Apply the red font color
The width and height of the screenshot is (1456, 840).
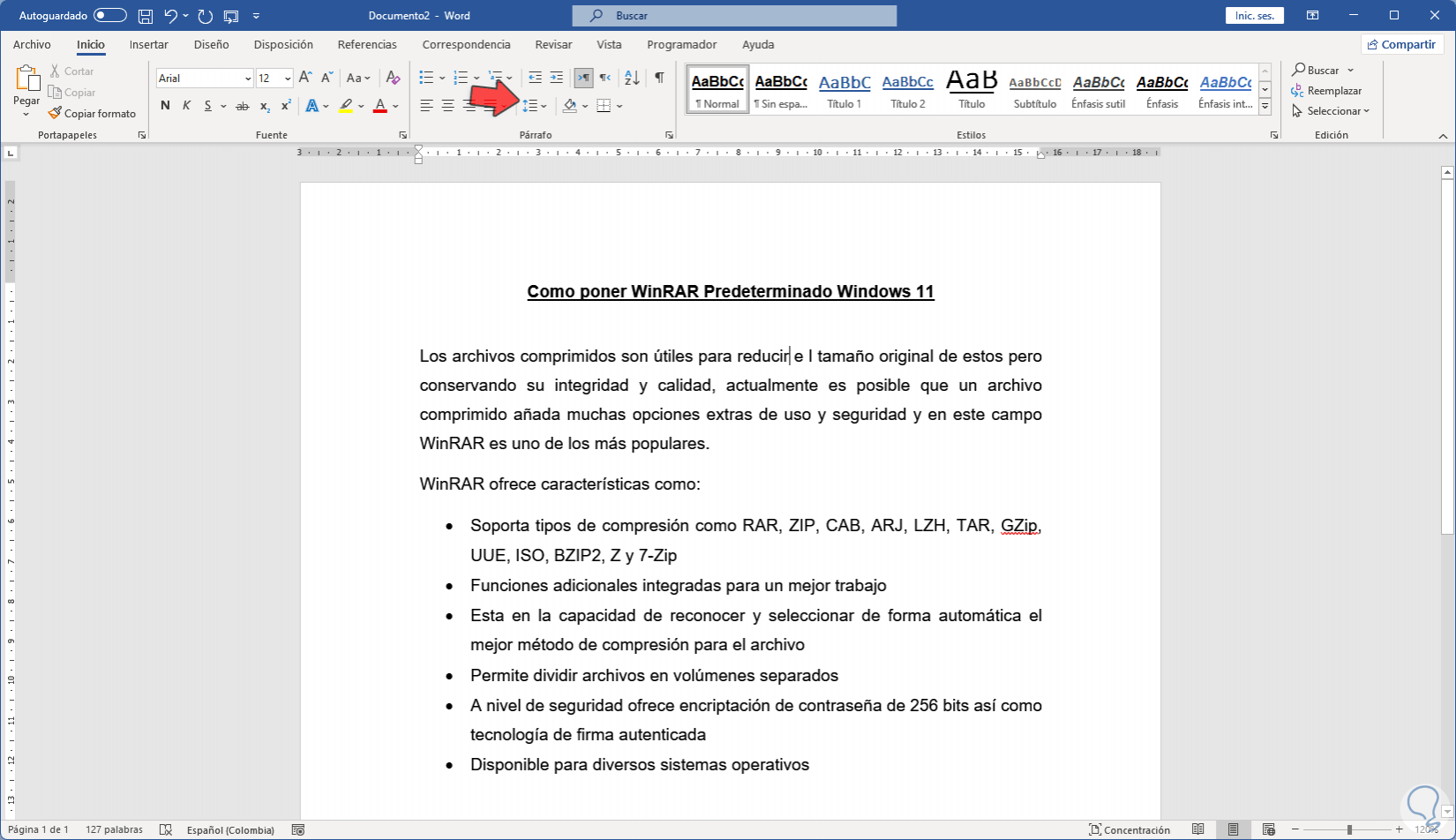380,106
